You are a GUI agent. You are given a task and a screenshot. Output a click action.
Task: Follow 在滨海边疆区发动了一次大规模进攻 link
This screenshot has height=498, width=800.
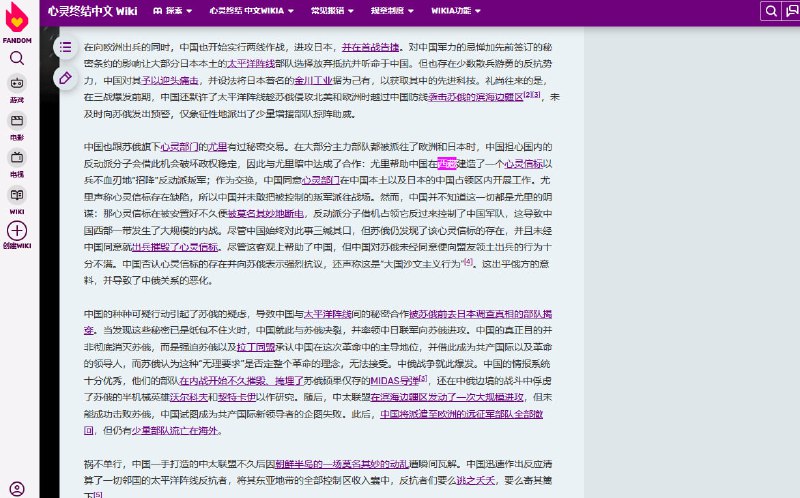click(x=447, y=397)
